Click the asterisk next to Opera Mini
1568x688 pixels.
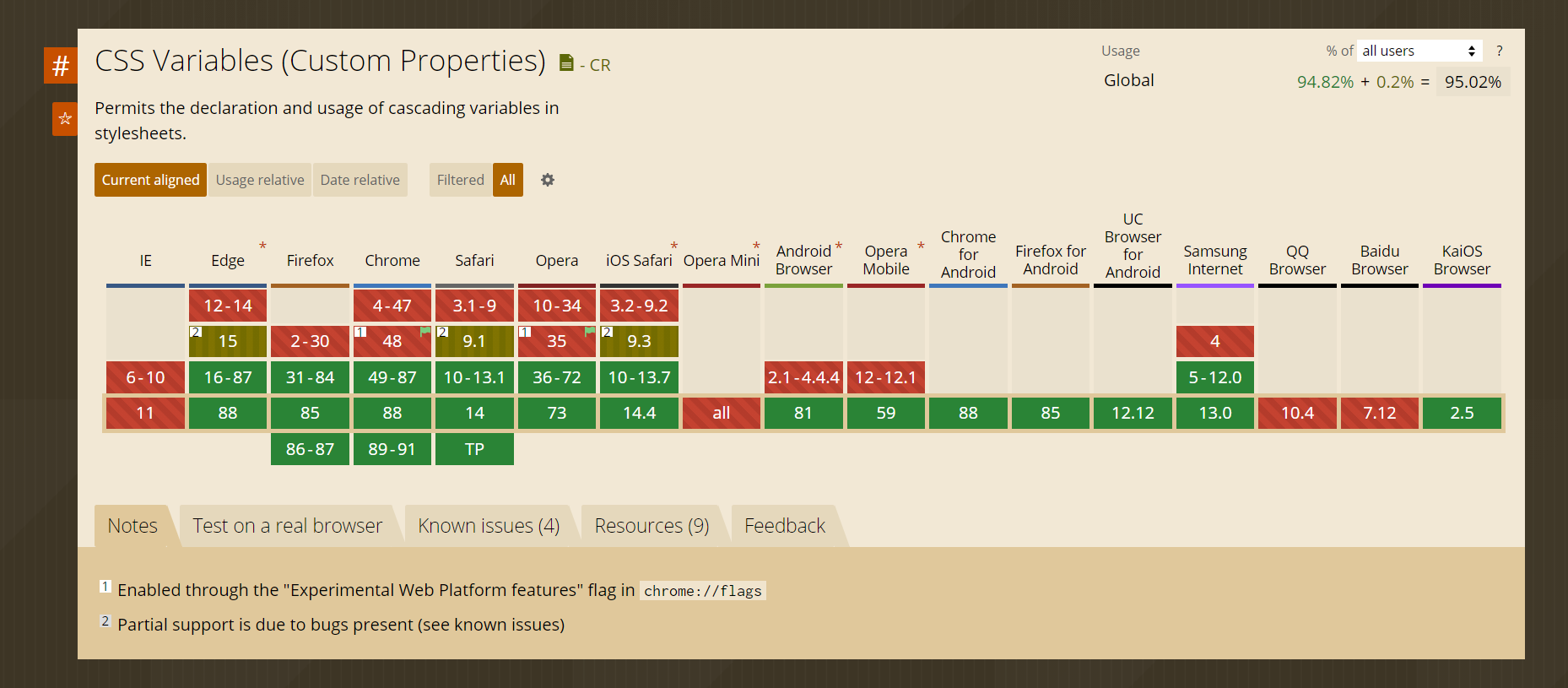click(756, 246)
